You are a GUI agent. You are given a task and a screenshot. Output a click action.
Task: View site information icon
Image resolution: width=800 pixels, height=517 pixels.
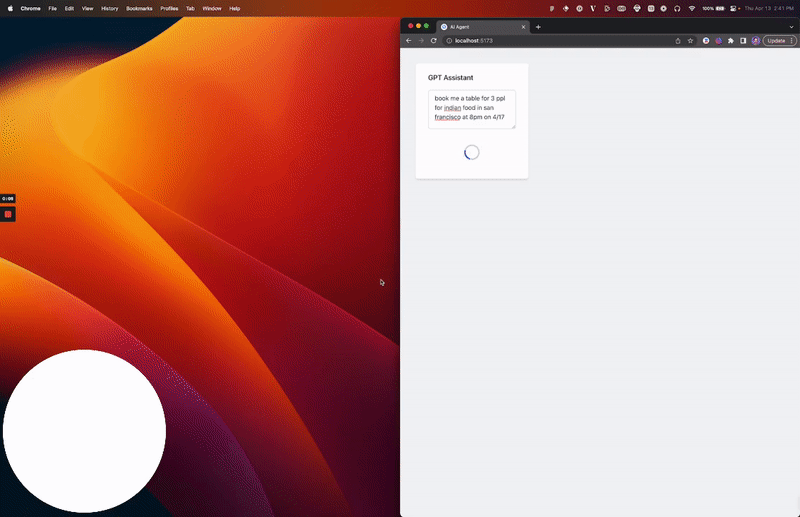point(449,40)
